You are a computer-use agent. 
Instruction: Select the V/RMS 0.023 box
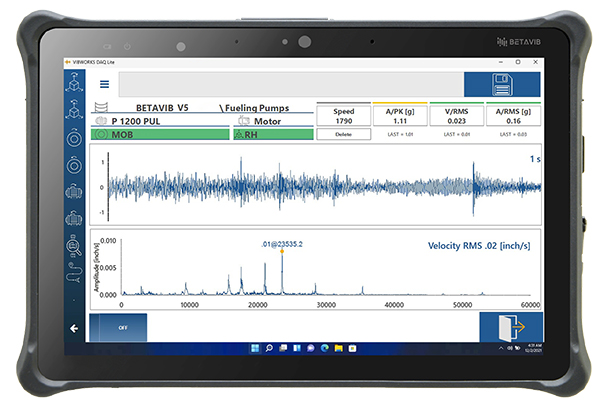point(457,116)
